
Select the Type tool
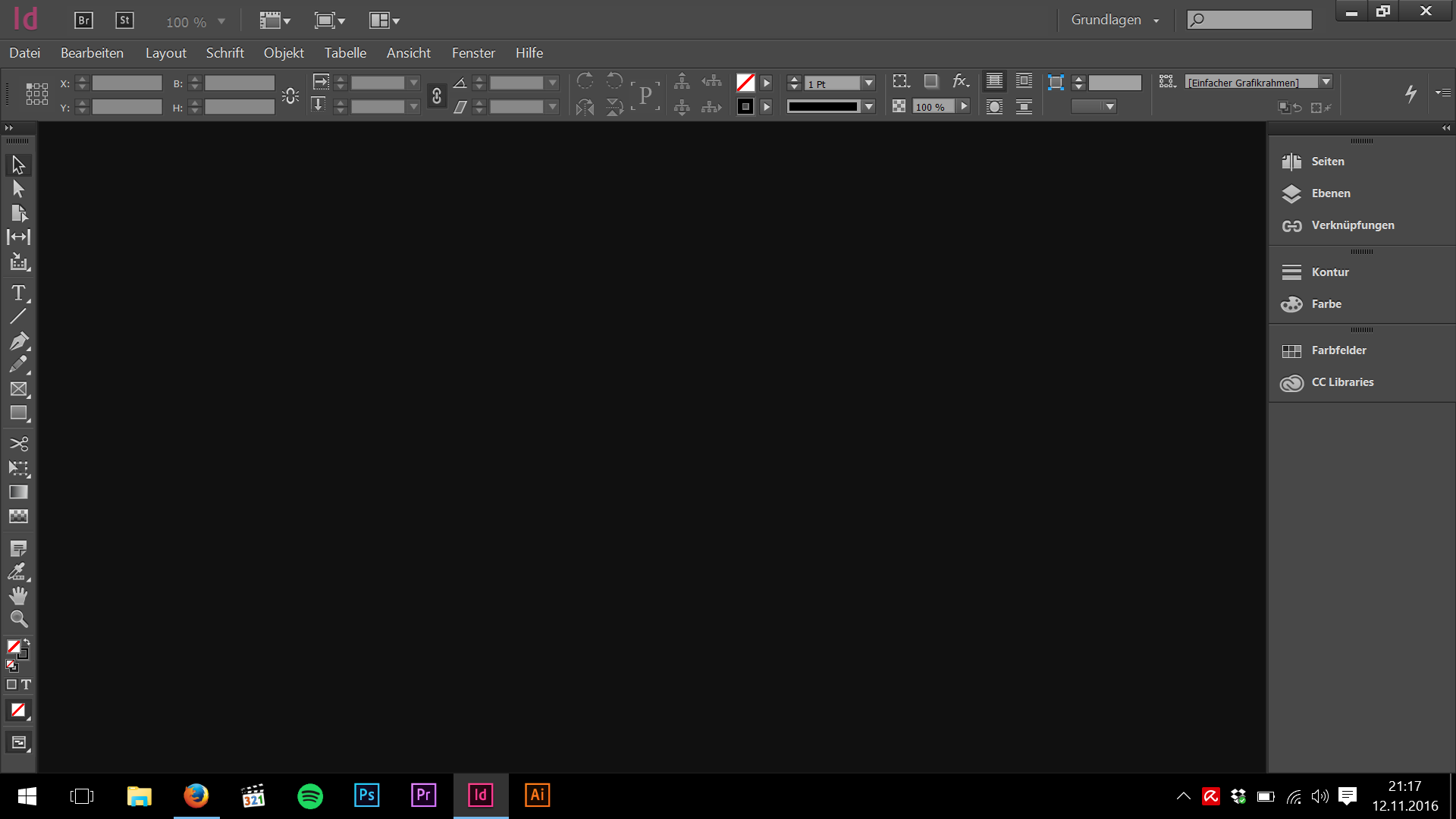18,293
